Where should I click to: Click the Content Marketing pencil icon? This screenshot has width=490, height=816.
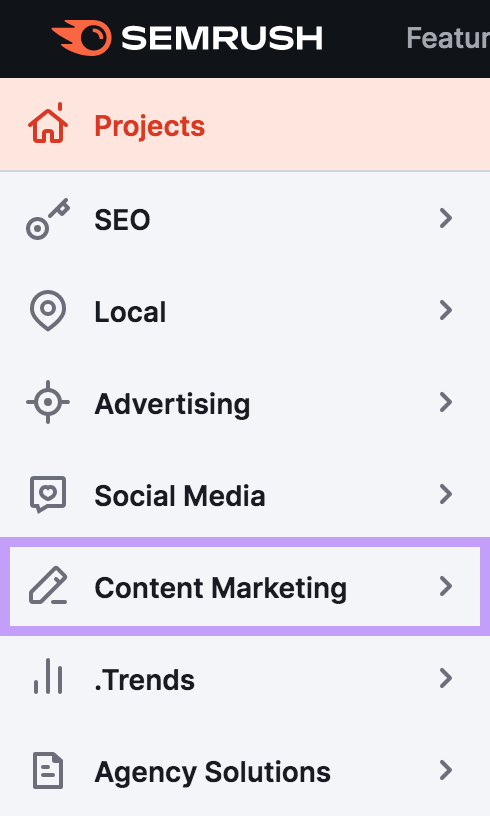[x=48, y=586]
